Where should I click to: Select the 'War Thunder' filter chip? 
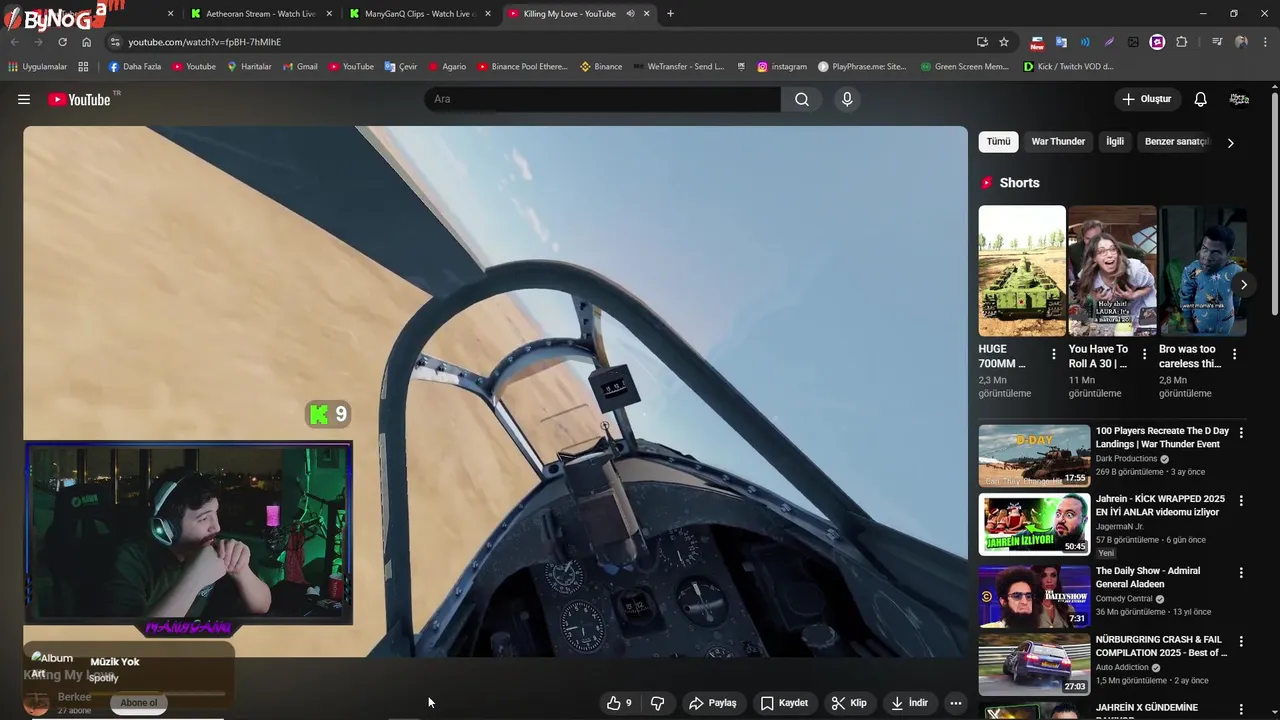(1058, 142)
